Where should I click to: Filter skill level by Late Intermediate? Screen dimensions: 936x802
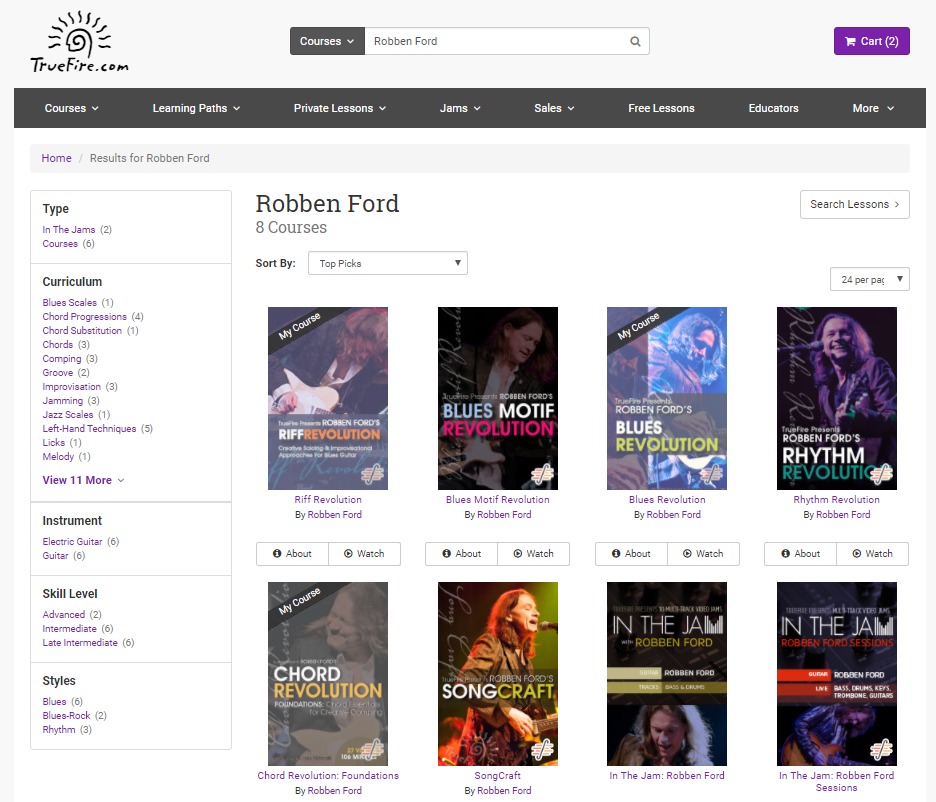(x=80, y=643)
